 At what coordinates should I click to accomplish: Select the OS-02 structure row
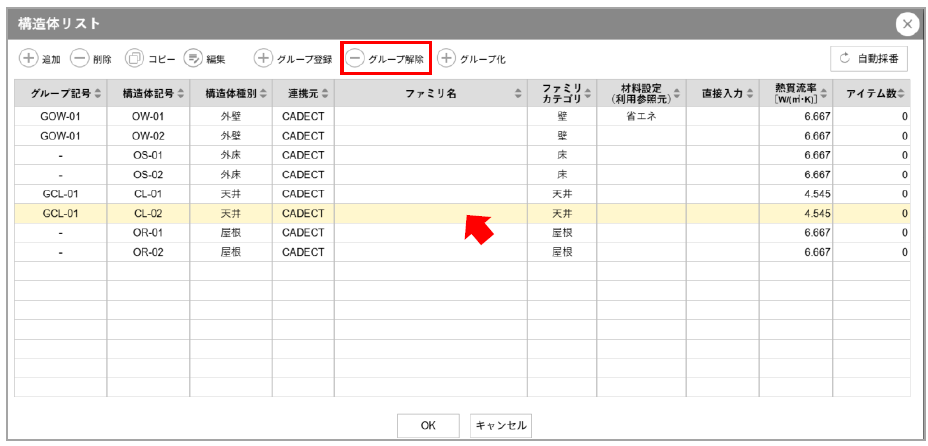coord(148,174)
